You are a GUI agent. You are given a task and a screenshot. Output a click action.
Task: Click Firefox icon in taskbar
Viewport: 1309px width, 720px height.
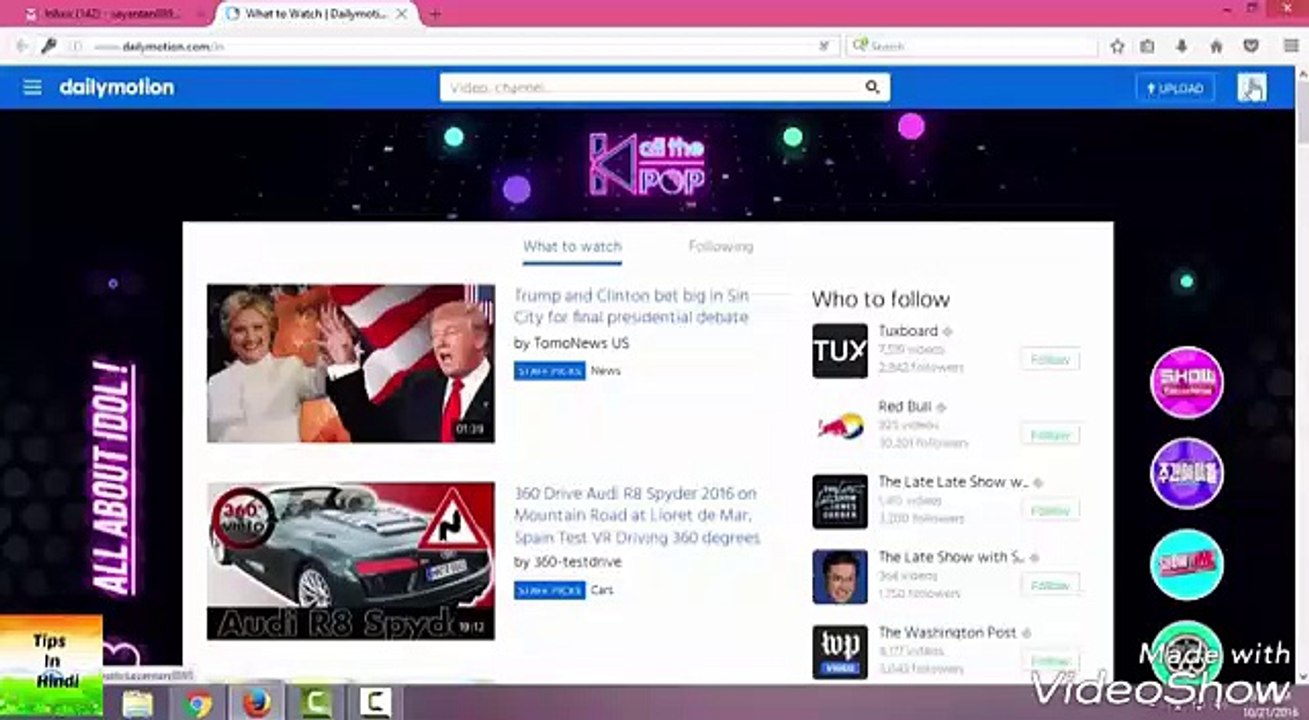point(257,704)
